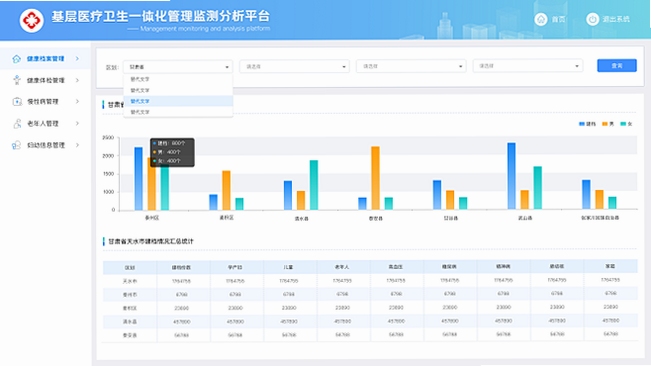
Task: Open the dropdown right of 甘肃省 selector
Action: 294,66
